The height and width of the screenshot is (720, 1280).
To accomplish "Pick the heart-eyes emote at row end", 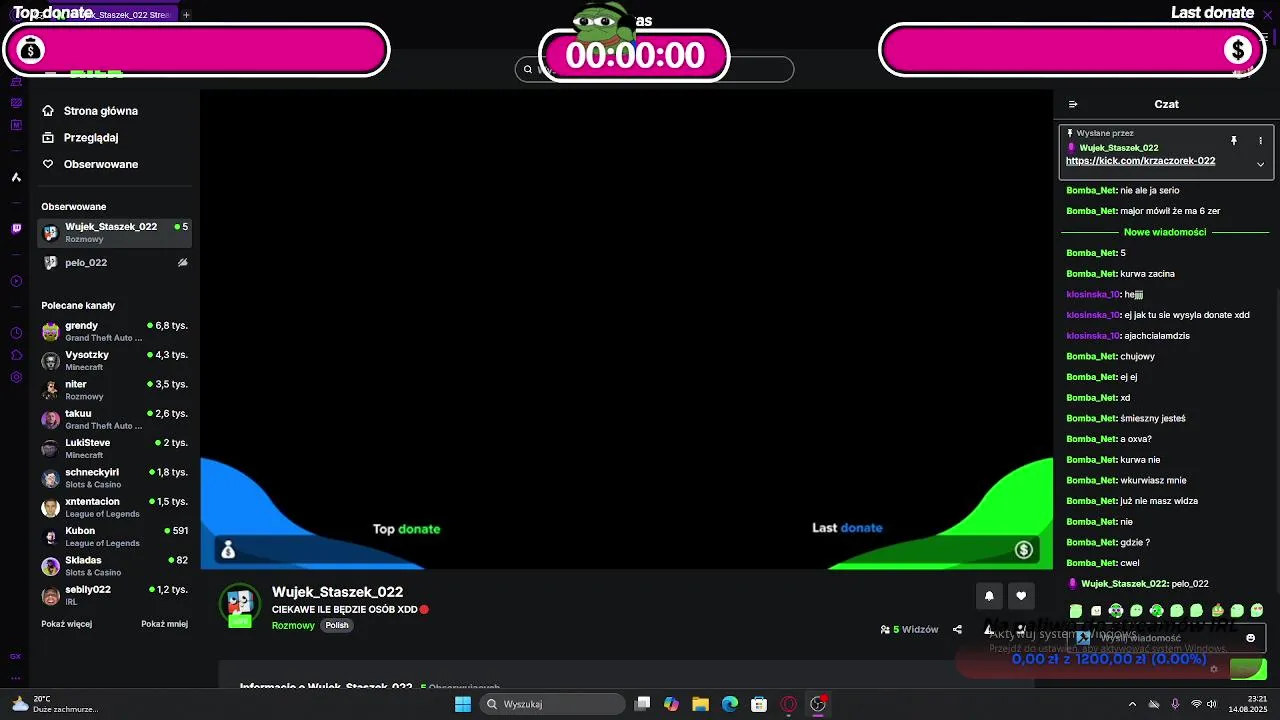I will (1257, 610).
